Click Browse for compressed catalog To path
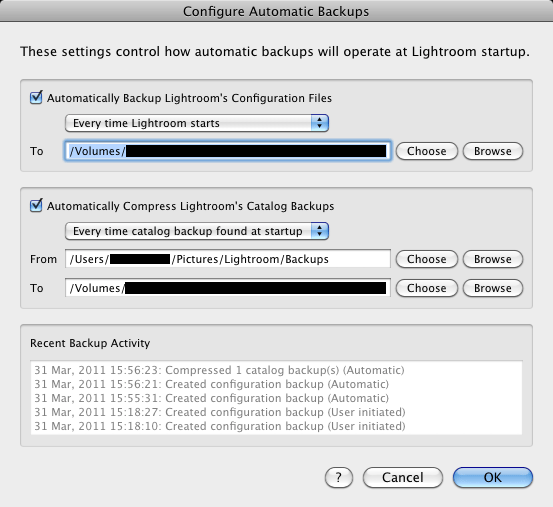 coord(493,288)
